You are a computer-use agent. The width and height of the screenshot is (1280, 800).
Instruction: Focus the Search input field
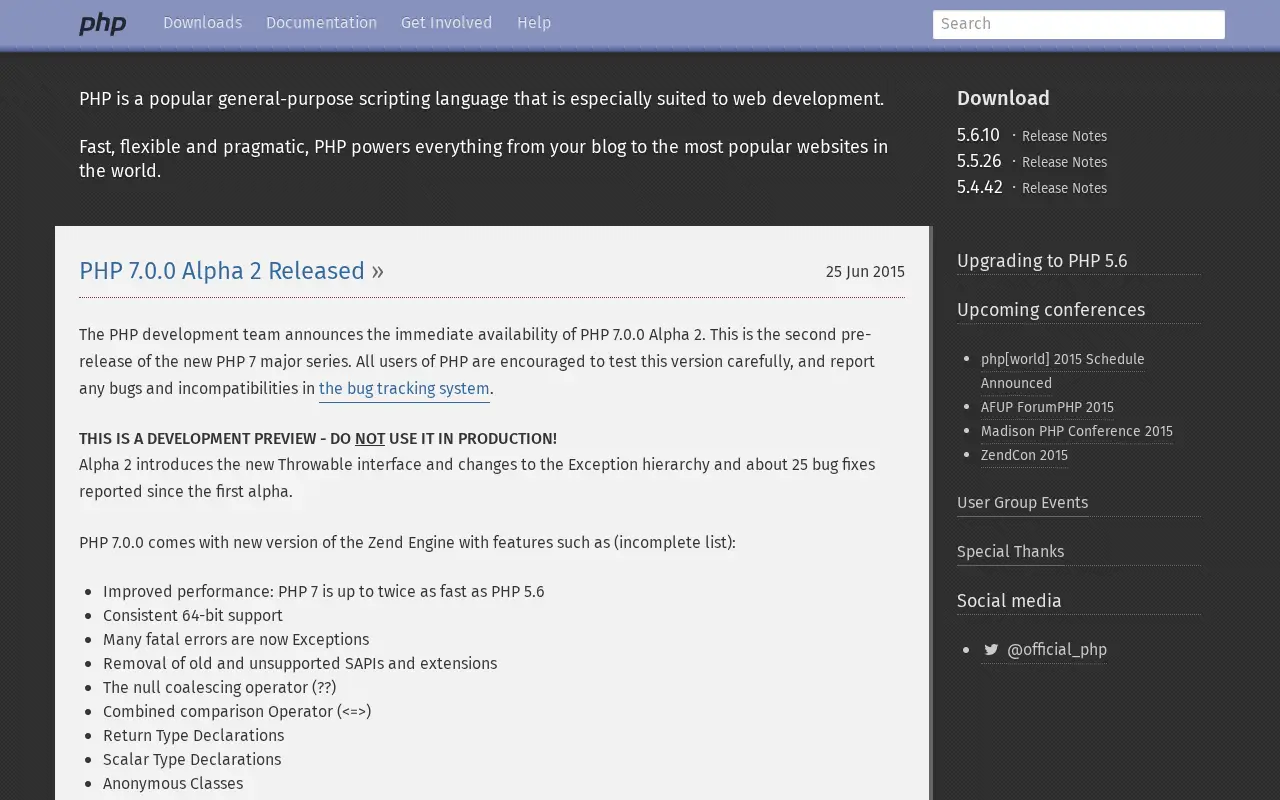tap(1078, 24)
